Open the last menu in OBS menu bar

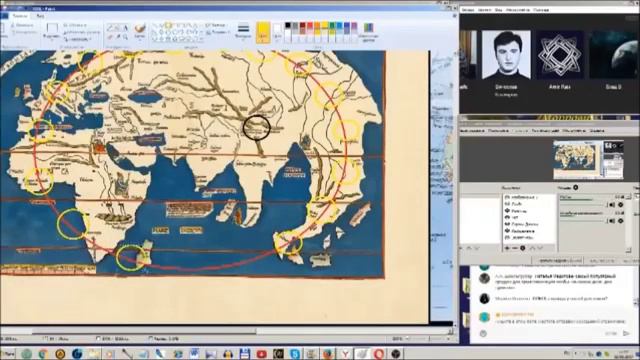click(x=597, y=131)
